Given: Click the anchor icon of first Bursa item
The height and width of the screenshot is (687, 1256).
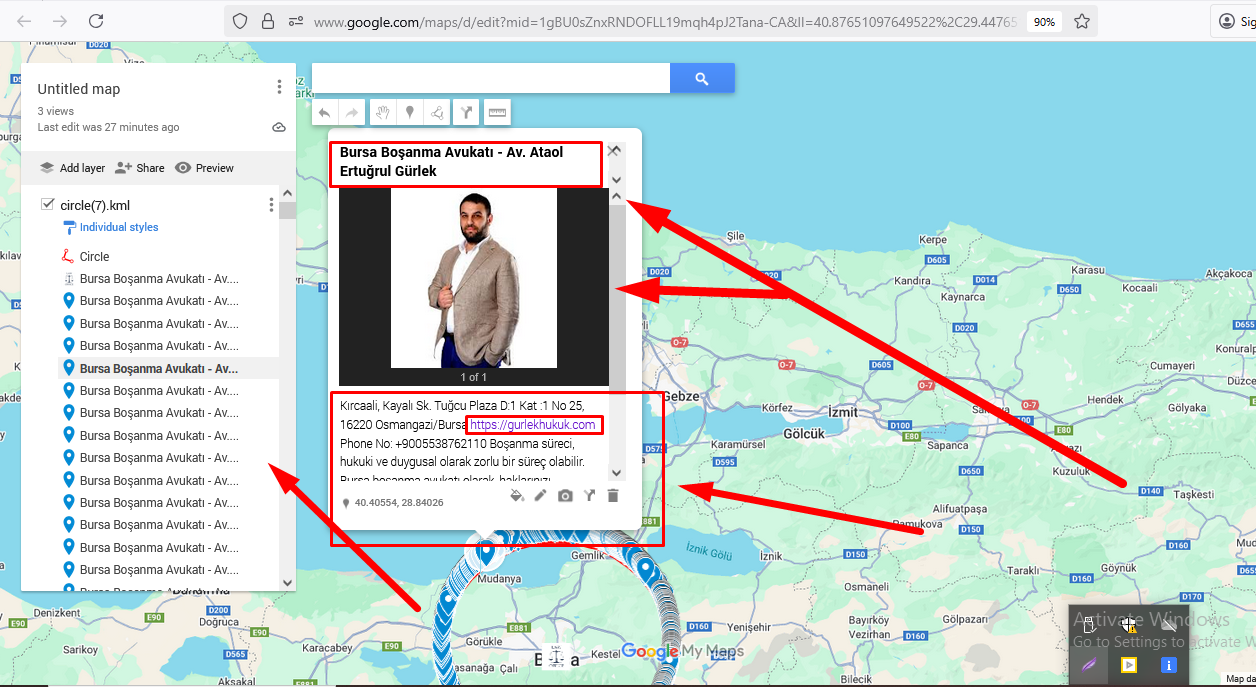Looking at the screenshot, I should click(69, 278).
